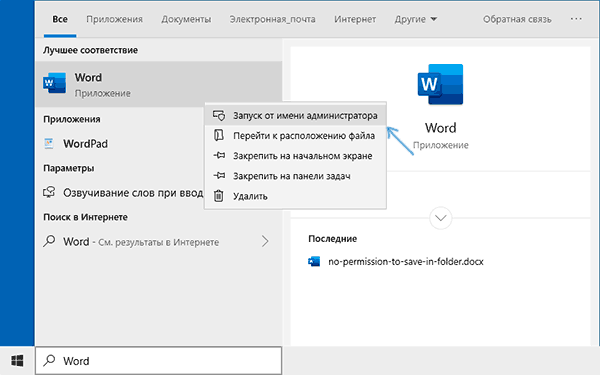Screen dimensions: 600x375
Task: Open the Windows Start button
Action: [17, 360]
